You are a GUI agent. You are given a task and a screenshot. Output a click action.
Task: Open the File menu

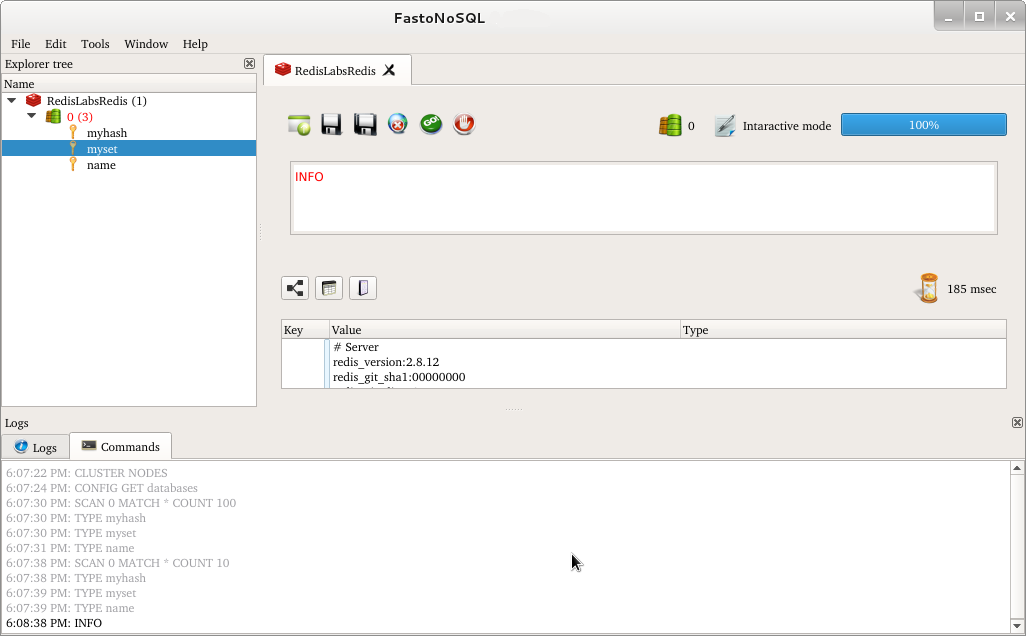pos(20,44)
